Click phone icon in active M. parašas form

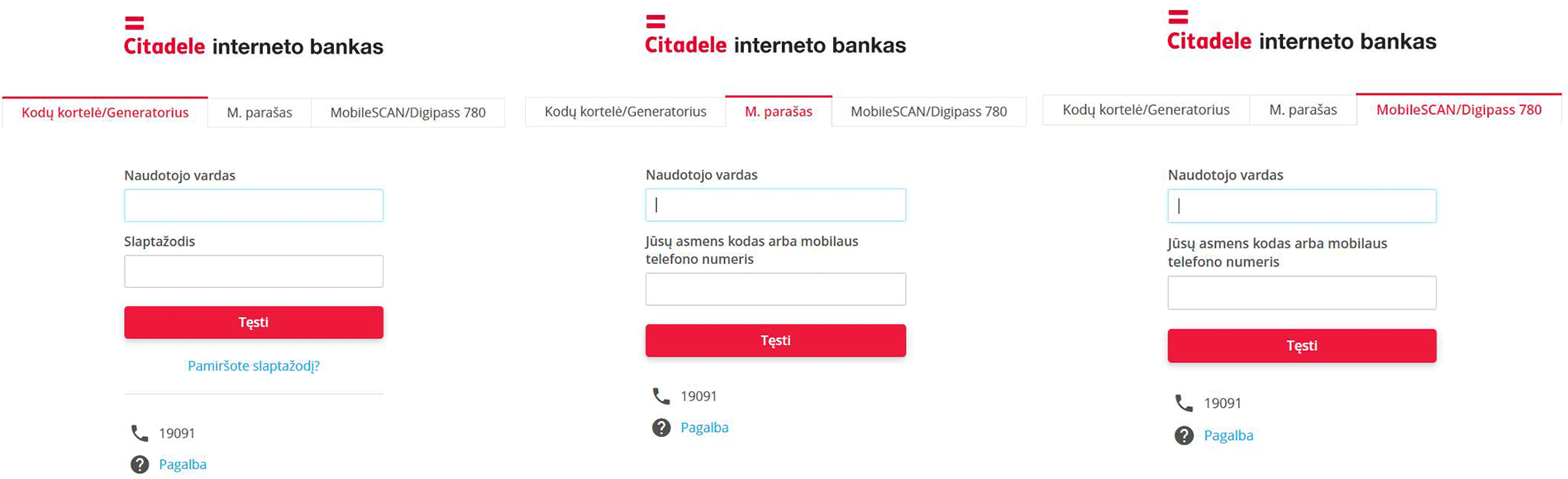[x=661, y=396]
